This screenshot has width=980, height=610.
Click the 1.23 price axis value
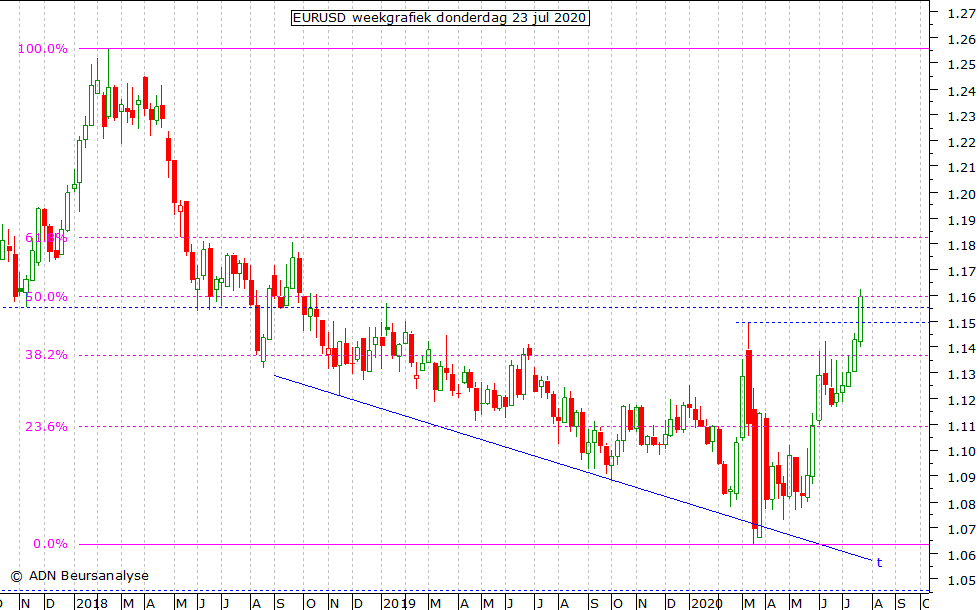(x=961, y=117)
